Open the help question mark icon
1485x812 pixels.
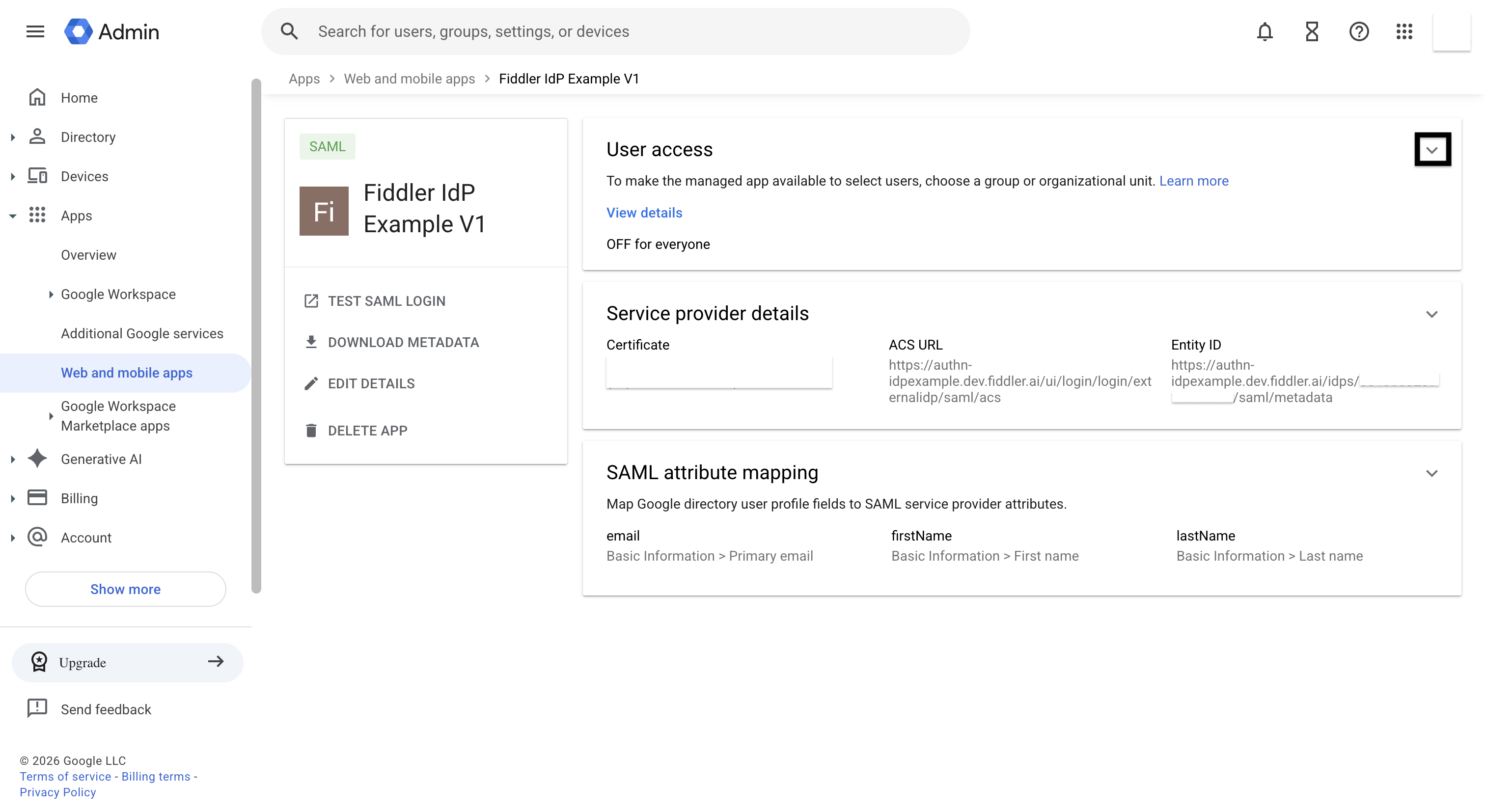click(1359, 32)
